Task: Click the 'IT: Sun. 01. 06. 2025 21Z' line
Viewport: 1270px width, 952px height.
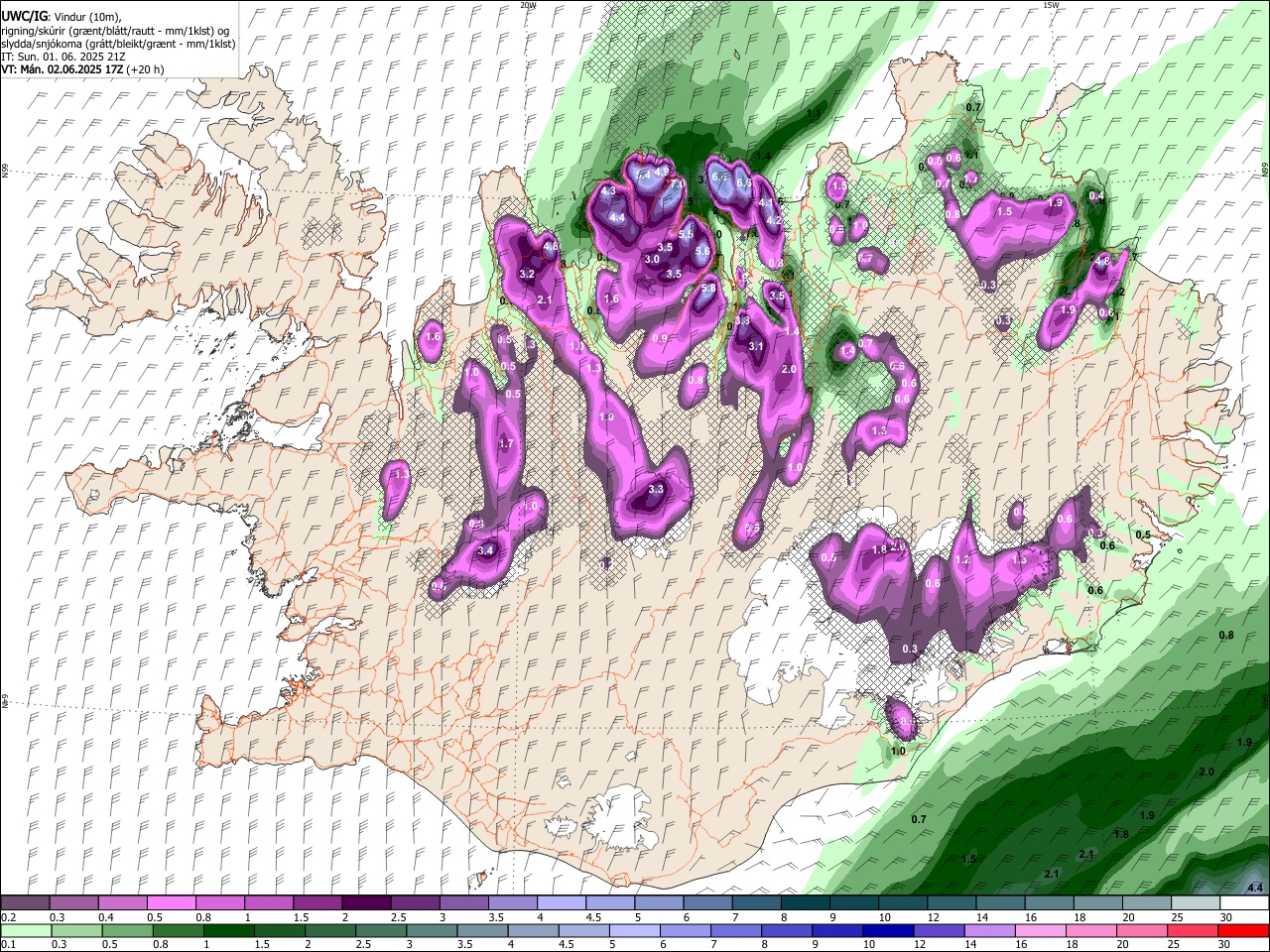Action: (x=63, y=57)
